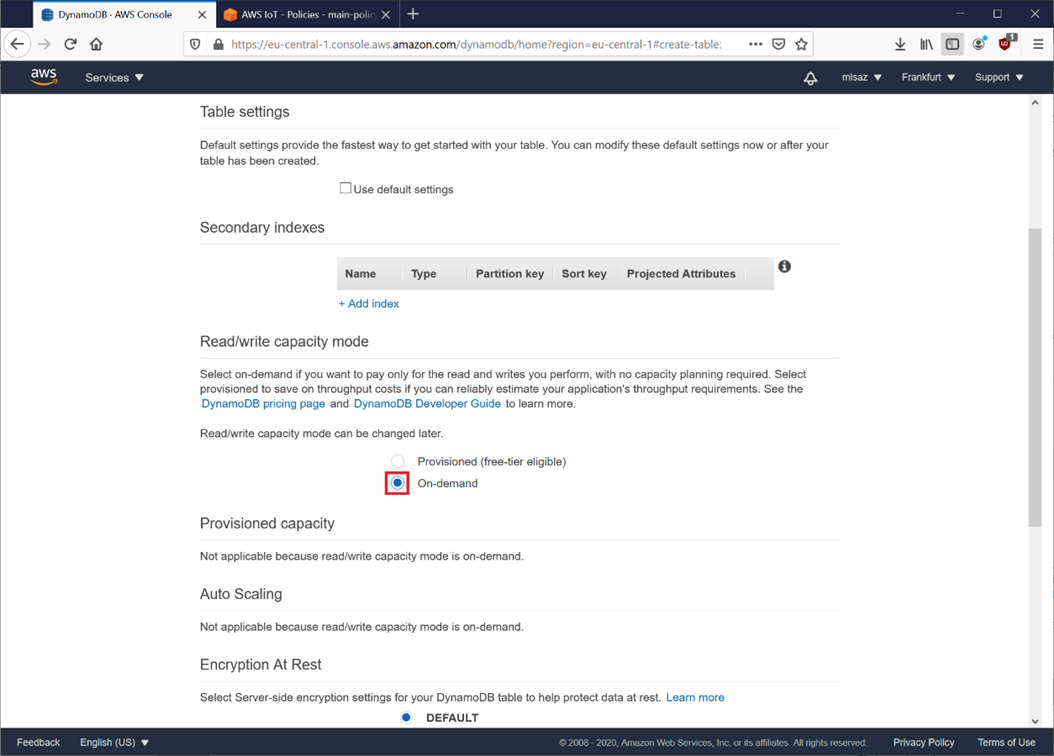Click the Type column header
1054x756 pixels.
[x=423, y=274]
